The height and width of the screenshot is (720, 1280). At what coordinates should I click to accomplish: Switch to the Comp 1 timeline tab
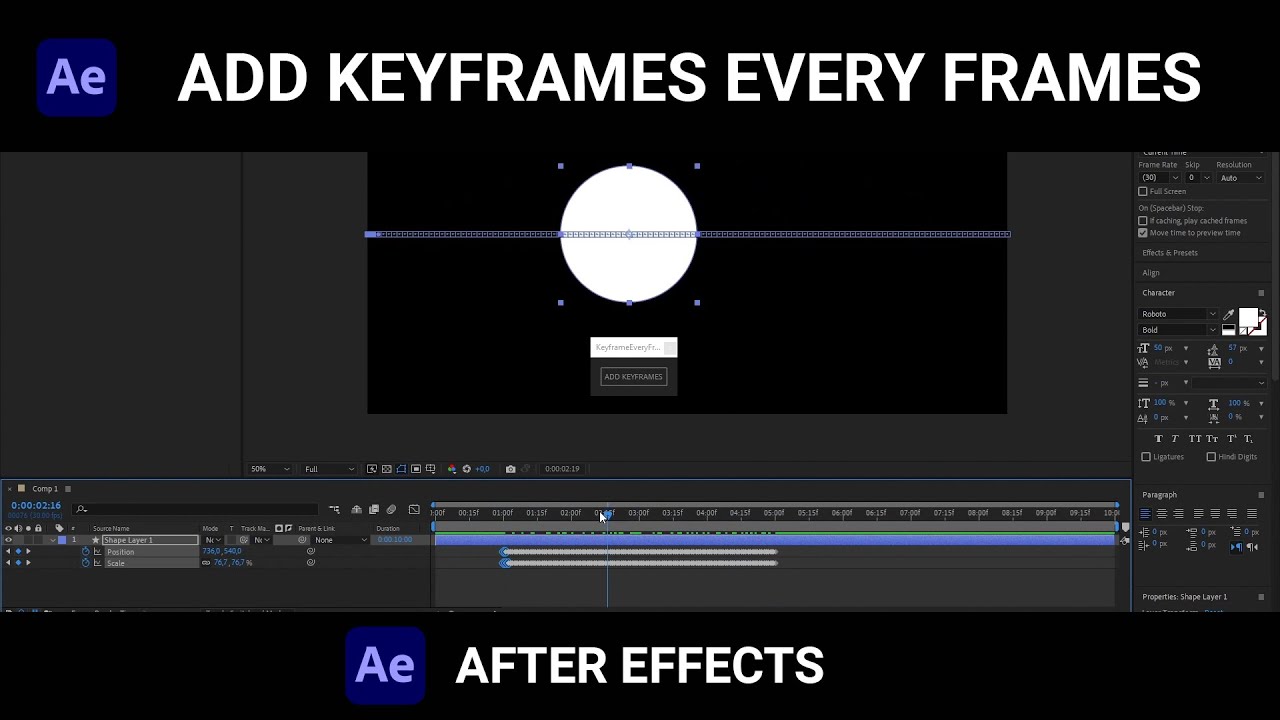click(45, 489)
